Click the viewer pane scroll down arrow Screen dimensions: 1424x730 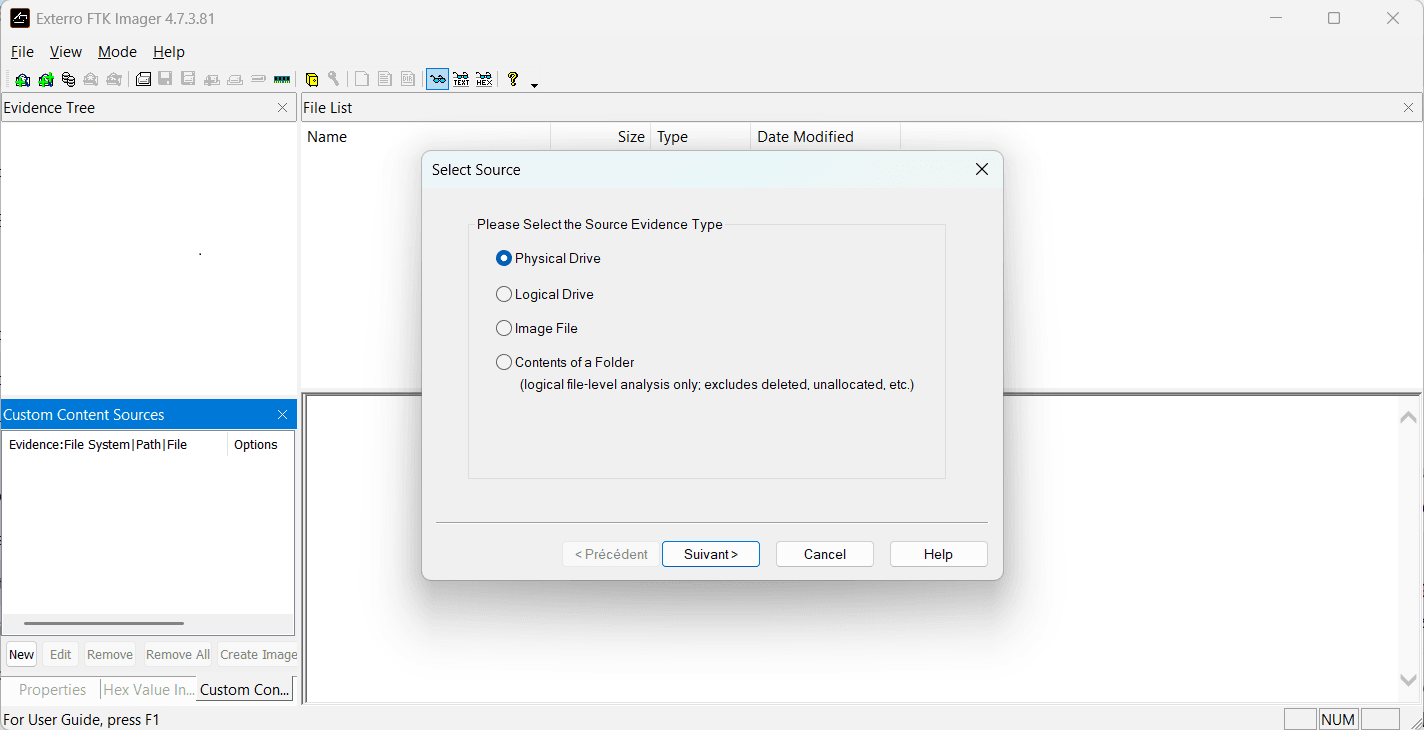(x=1409, y=680)
